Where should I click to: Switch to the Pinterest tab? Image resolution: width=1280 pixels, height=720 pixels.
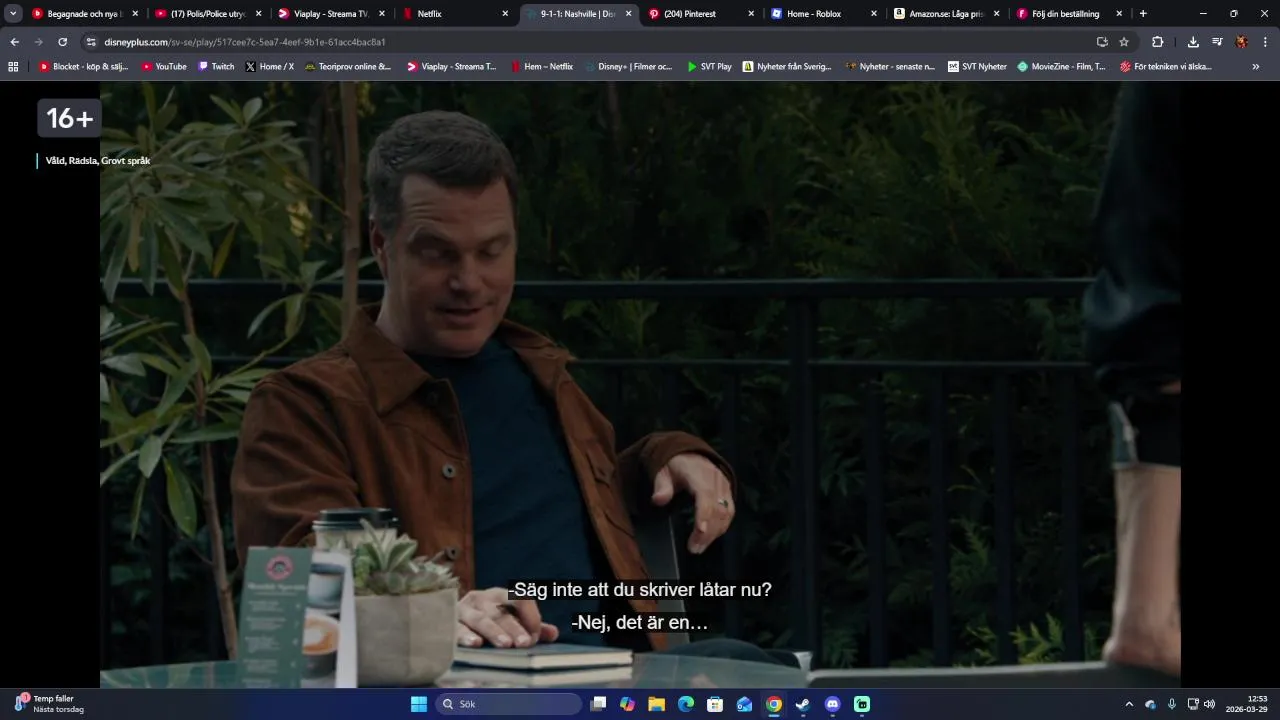coord(700,14)
